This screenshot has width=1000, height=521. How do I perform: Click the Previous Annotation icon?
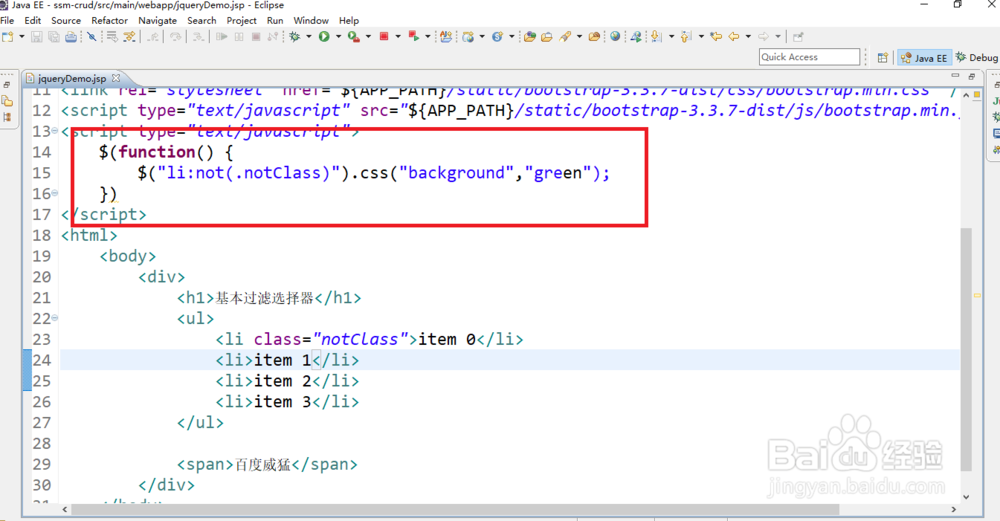[x=686, y=36]
